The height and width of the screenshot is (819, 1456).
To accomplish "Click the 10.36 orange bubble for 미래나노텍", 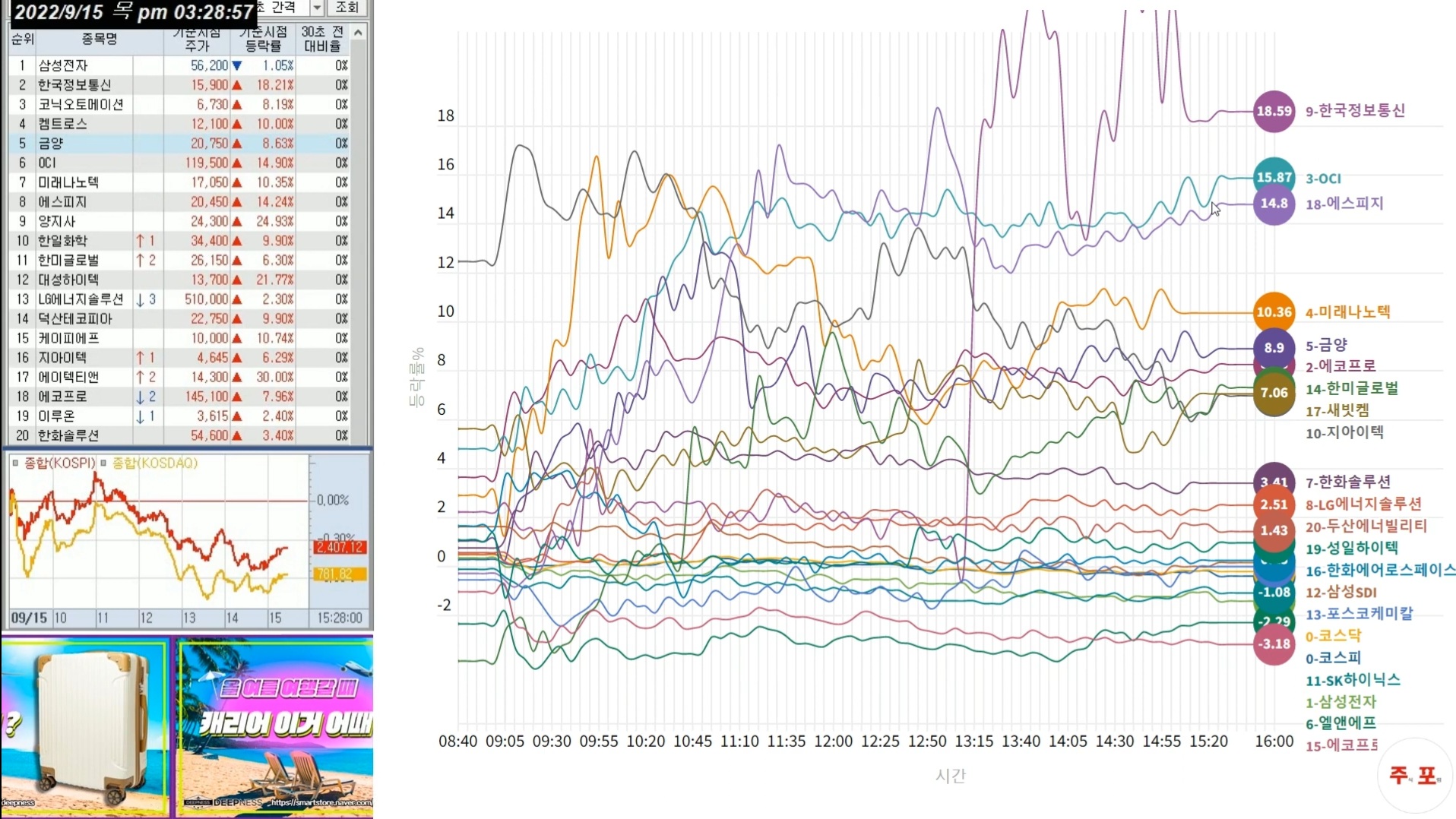I will coord(1274,312).
